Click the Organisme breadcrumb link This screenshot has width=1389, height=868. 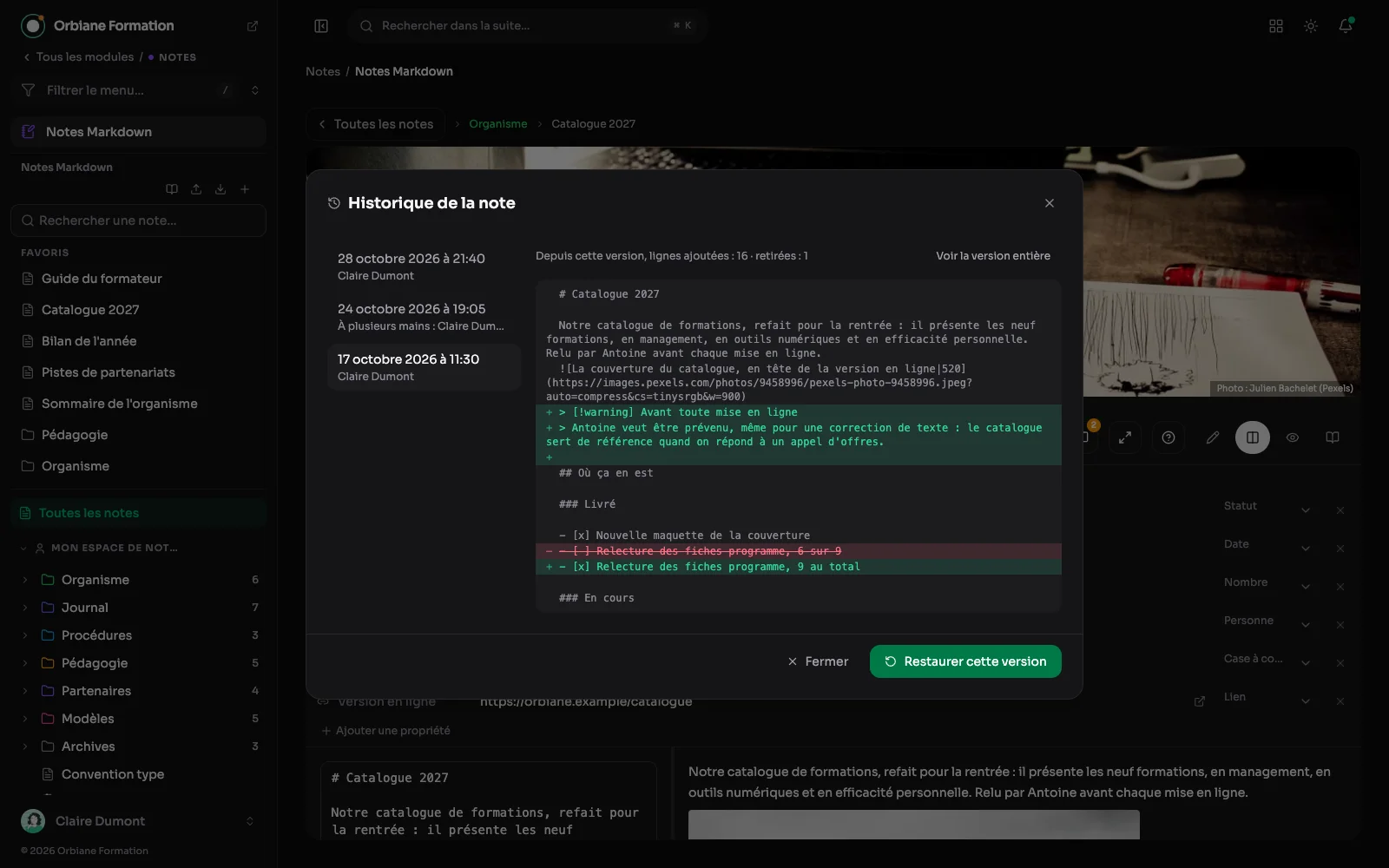498,124
